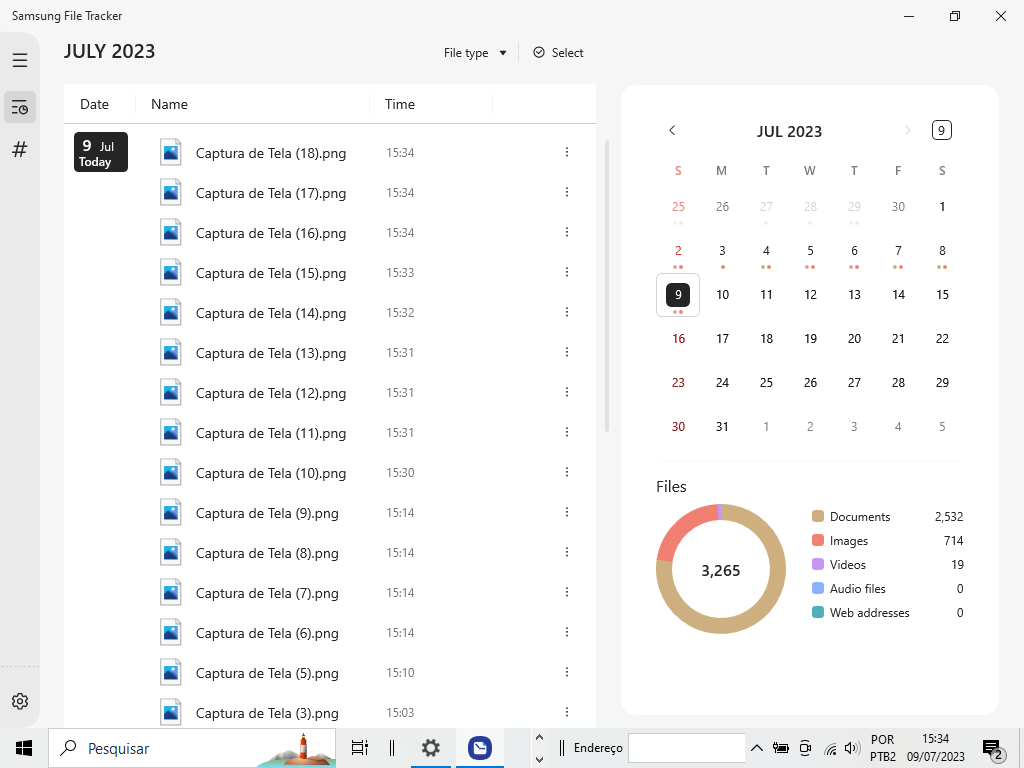Click the Pesquisar taskbar search box
1024x768 pixels.
click(x=192, y=748)
